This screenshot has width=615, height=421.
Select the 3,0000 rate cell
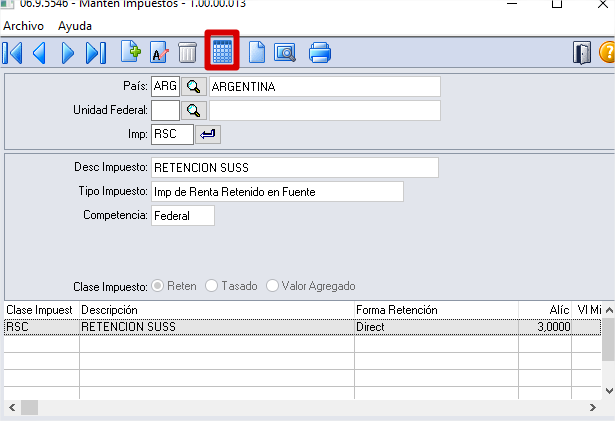tap(545, 327)
